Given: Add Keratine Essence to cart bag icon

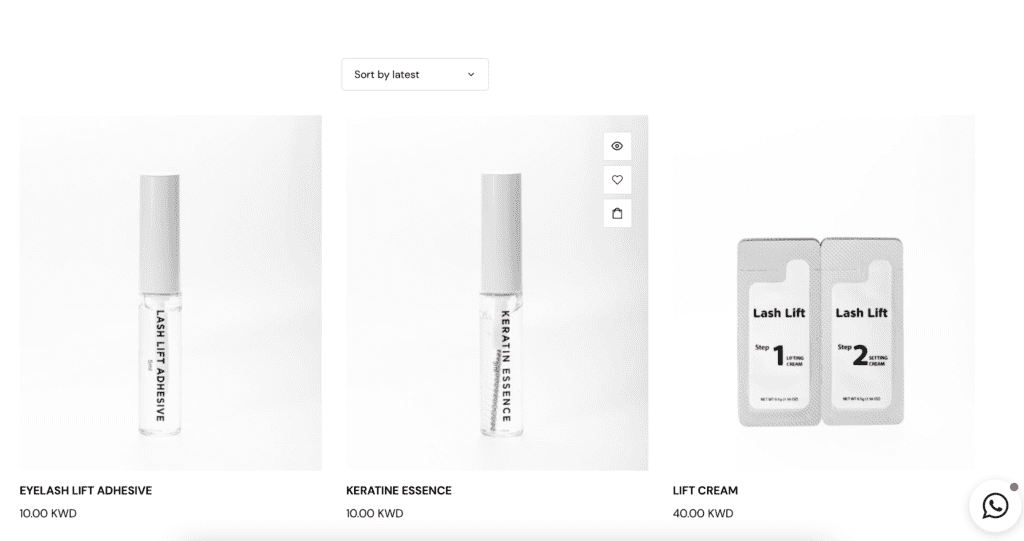Looking at the screenshot, I should [617, 214].
